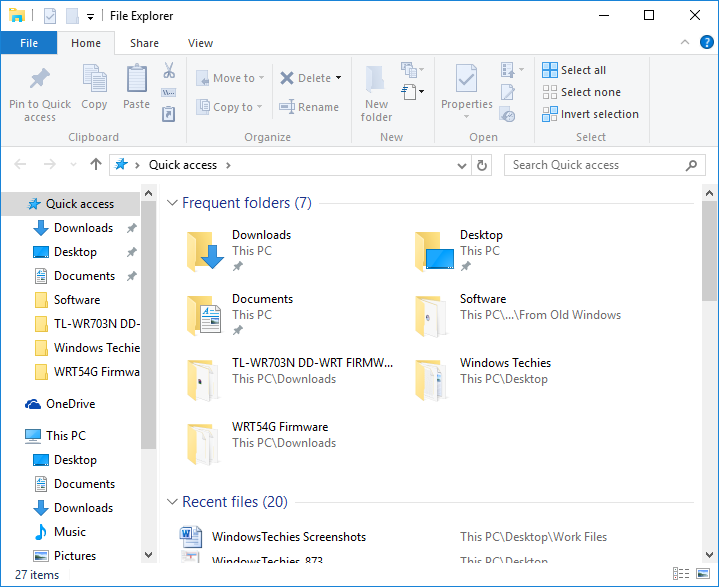Click Invert selection button
This screenshot has height=587, width=719.
[590, 114]
